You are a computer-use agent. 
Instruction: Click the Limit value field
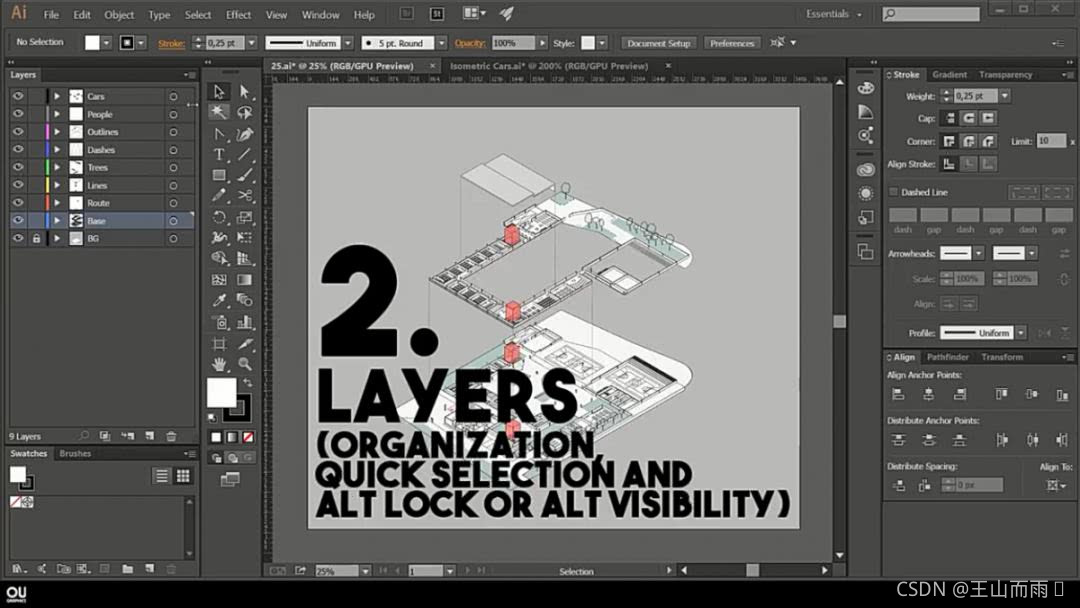1051,141
